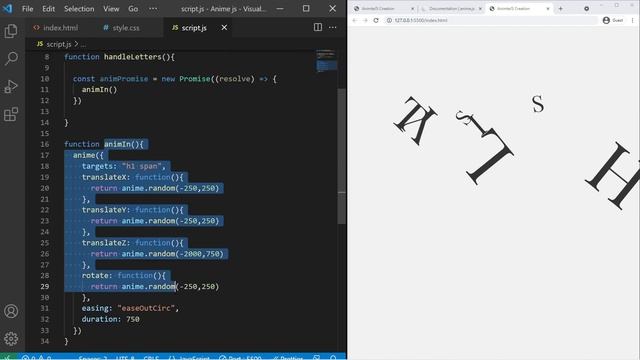Reload the browser page
The image size is (640, 360).
click(x=376, y=20)
